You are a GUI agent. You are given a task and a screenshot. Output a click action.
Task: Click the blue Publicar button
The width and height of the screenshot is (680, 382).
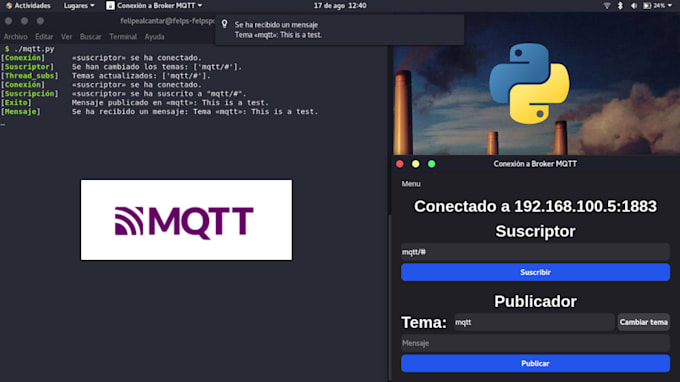tap(535, 363)
